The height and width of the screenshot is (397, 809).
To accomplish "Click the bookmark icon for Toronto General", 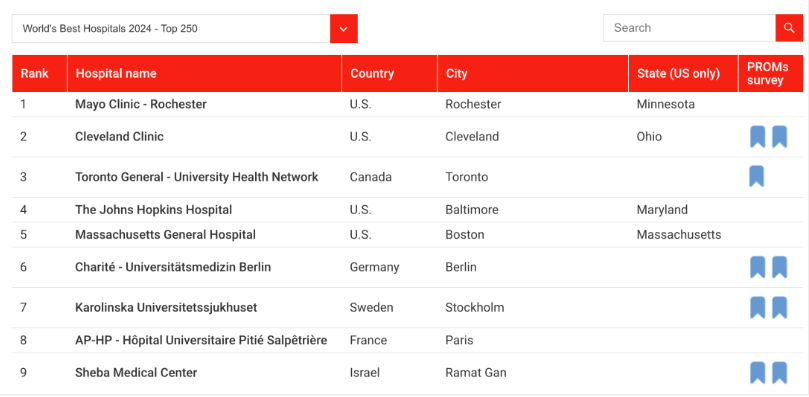I will click(x=757, y=177).
